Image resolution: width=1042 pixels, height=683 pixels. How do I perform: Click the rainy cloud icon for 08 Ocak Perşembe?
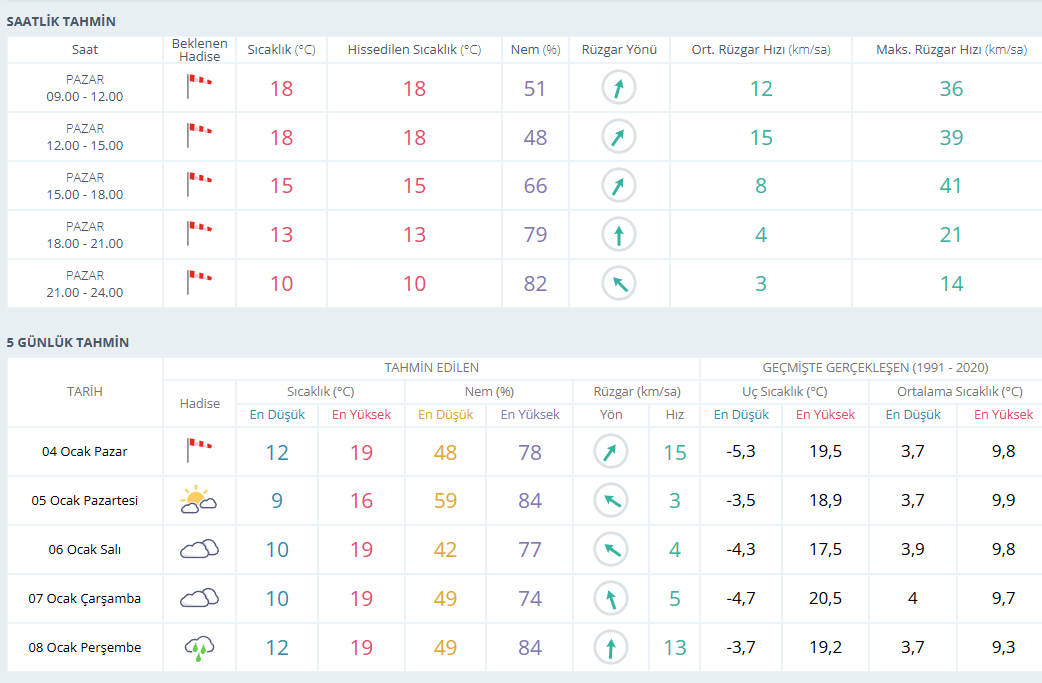click(x=199, y=648)
